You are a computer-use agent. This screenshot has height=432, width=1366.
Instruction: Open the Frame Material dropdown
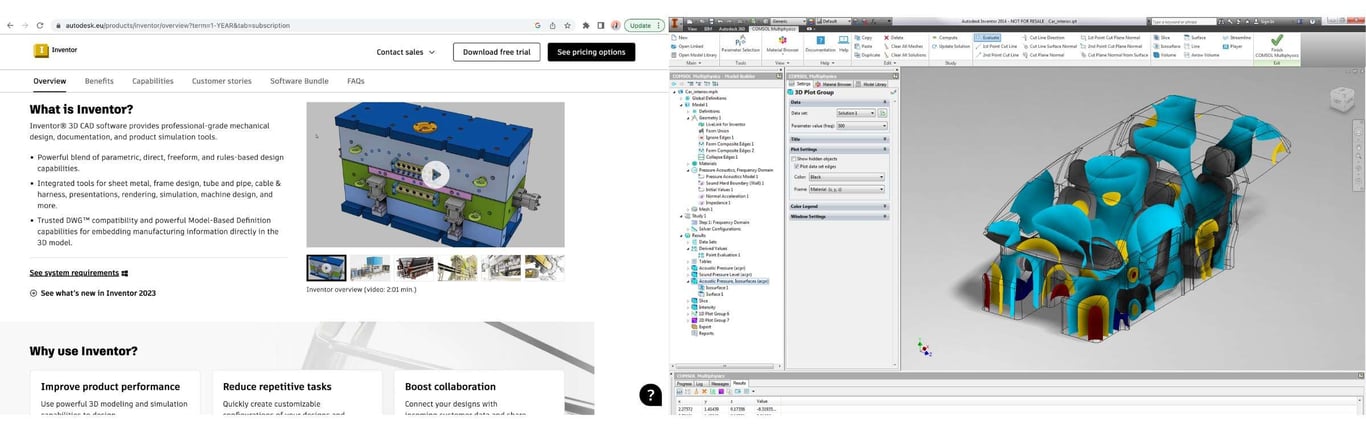pyautogui.click(x=846, y=189)
